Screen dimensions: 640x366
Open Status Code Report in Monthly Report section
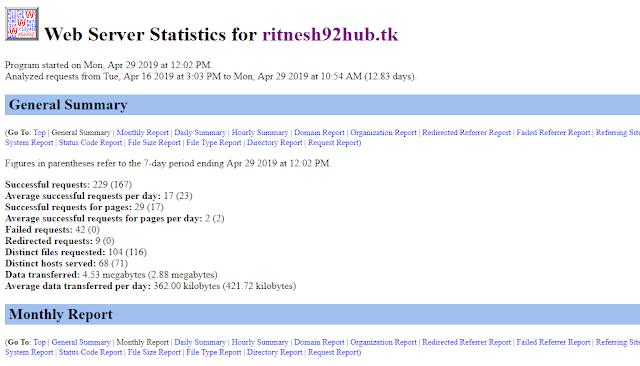point(90,353)
